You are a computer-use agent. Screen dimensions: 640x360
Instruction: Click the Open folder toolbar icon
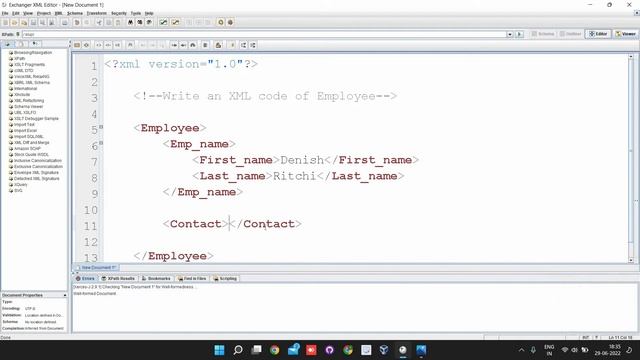pos(14,22)
